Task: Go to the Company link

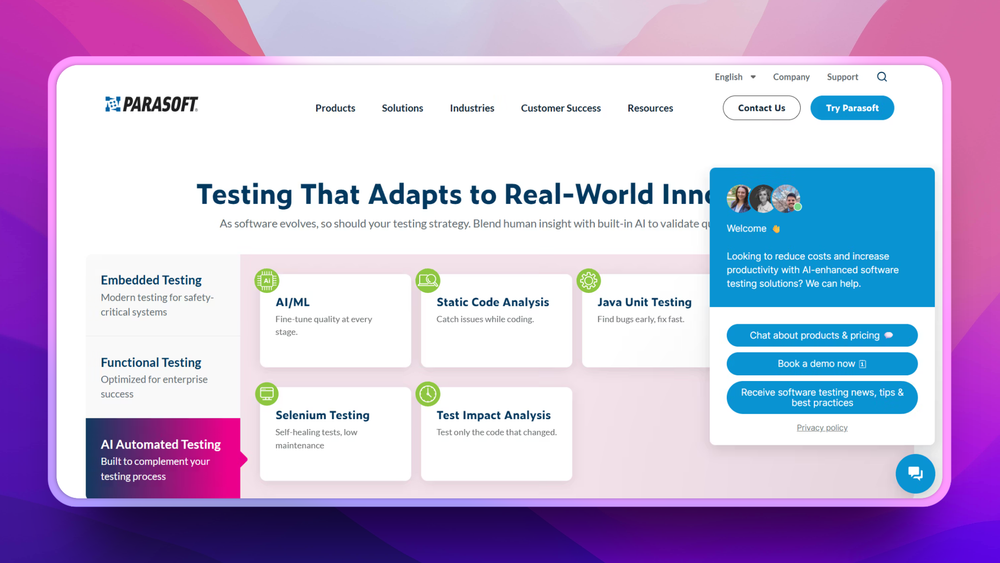Action: (791, 77)
